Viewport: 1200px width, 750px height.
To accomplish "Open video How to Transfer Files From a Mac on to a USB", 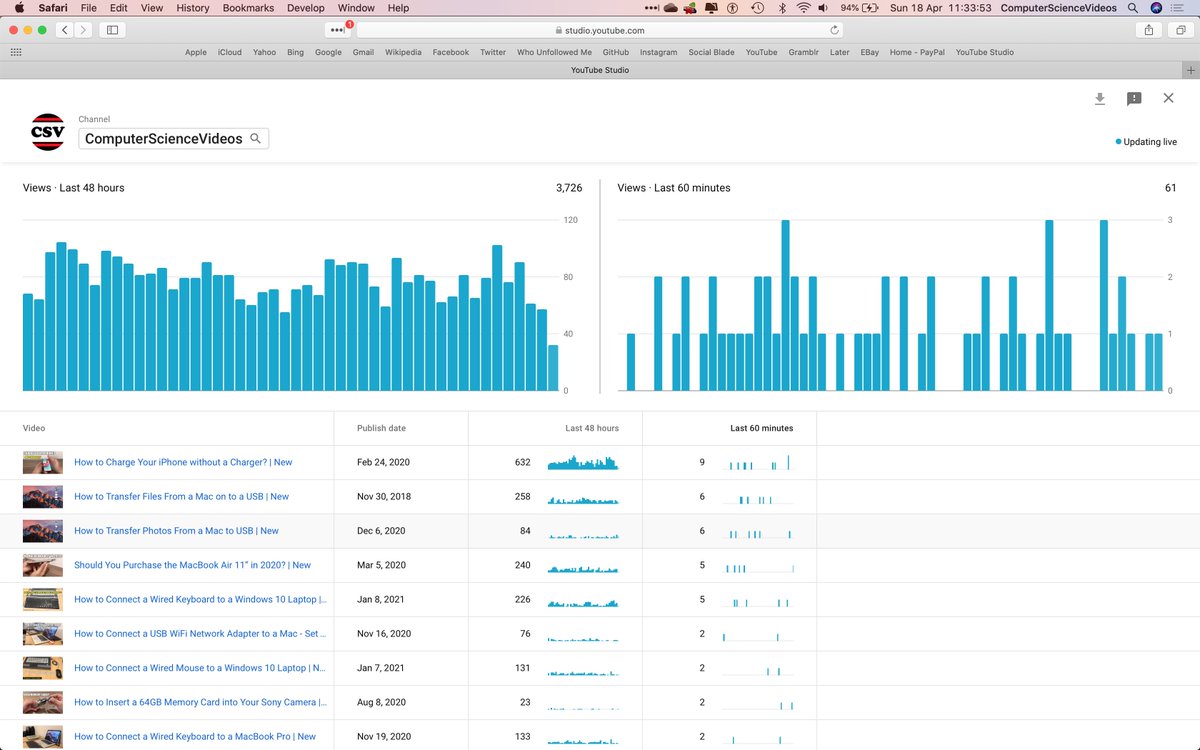I will pyautogui.click(x=181, y=497).
